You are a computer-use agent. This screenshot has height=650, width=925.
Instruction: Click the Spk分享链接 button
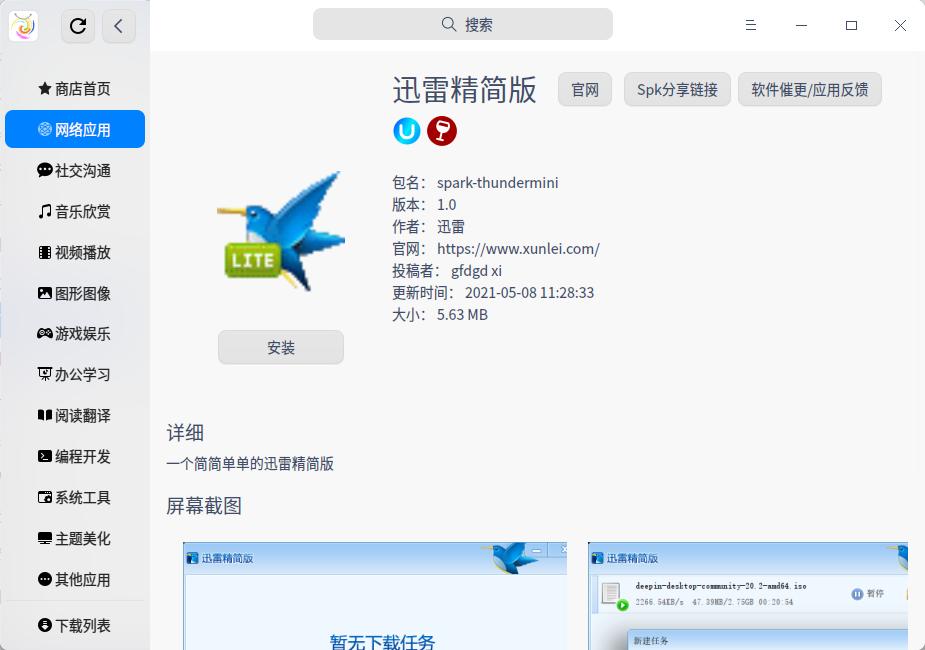677,89
